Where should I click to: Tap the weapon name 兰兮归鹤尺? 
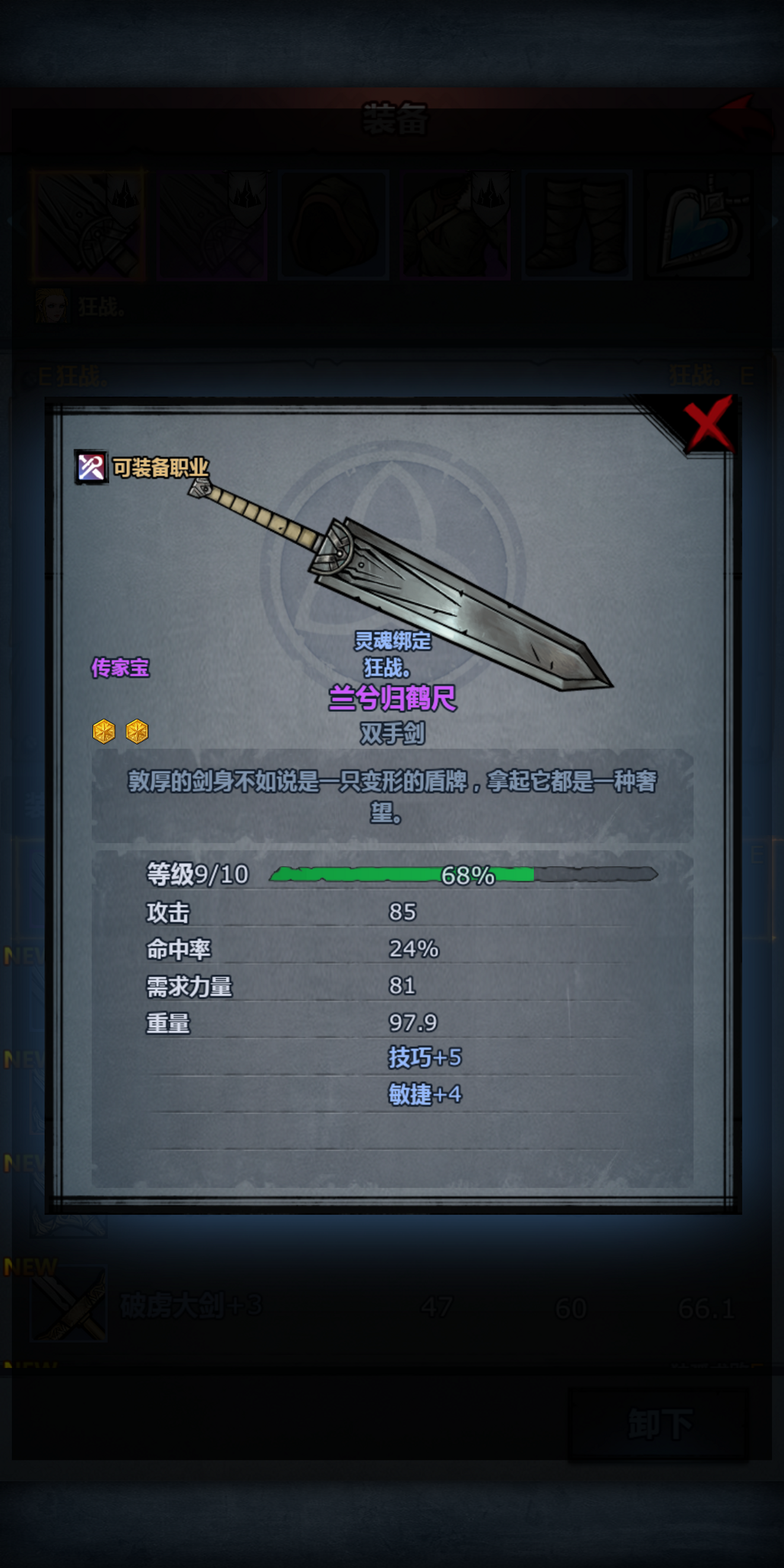[392, 698]
